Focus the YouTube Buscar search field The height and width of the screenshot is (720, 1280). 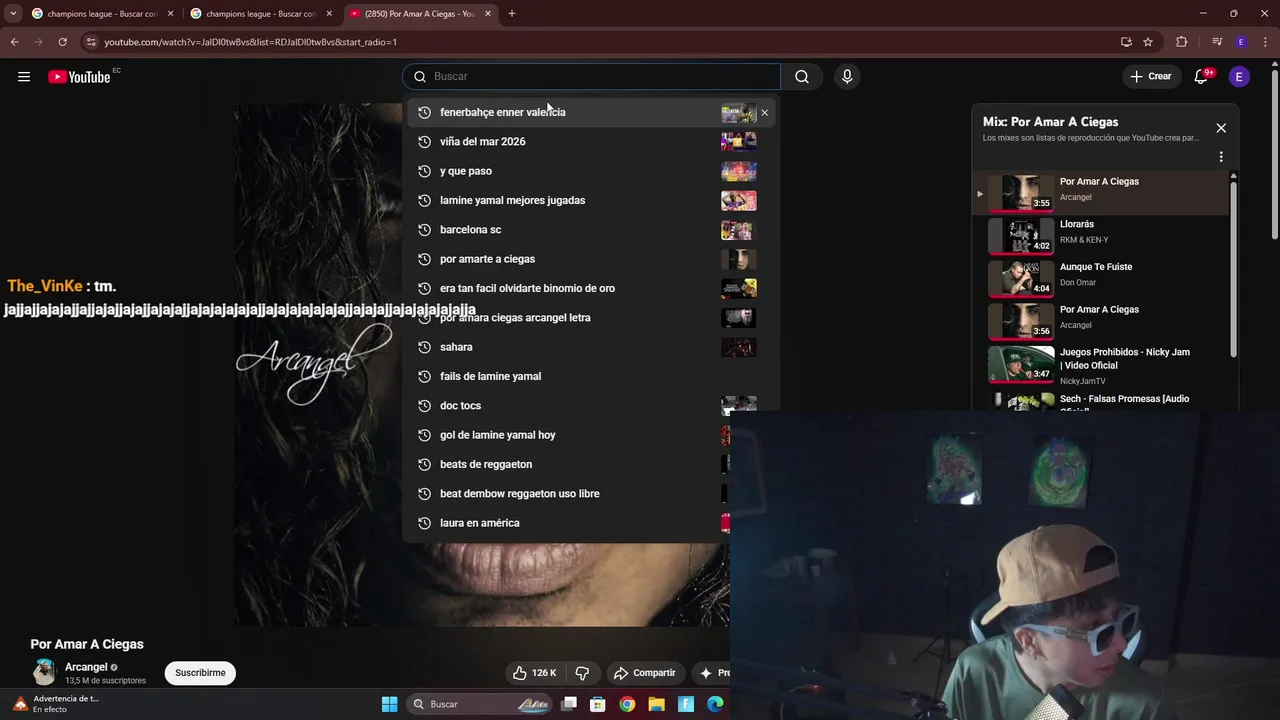[x=592, y=77]
